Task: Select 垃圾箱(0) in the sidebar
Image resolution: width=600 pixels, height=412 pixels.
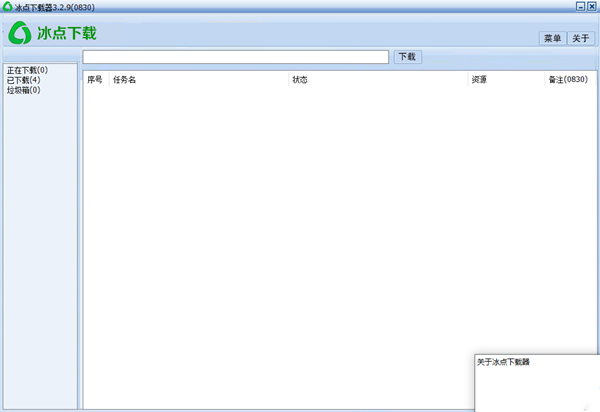Action: coord(23,90)
